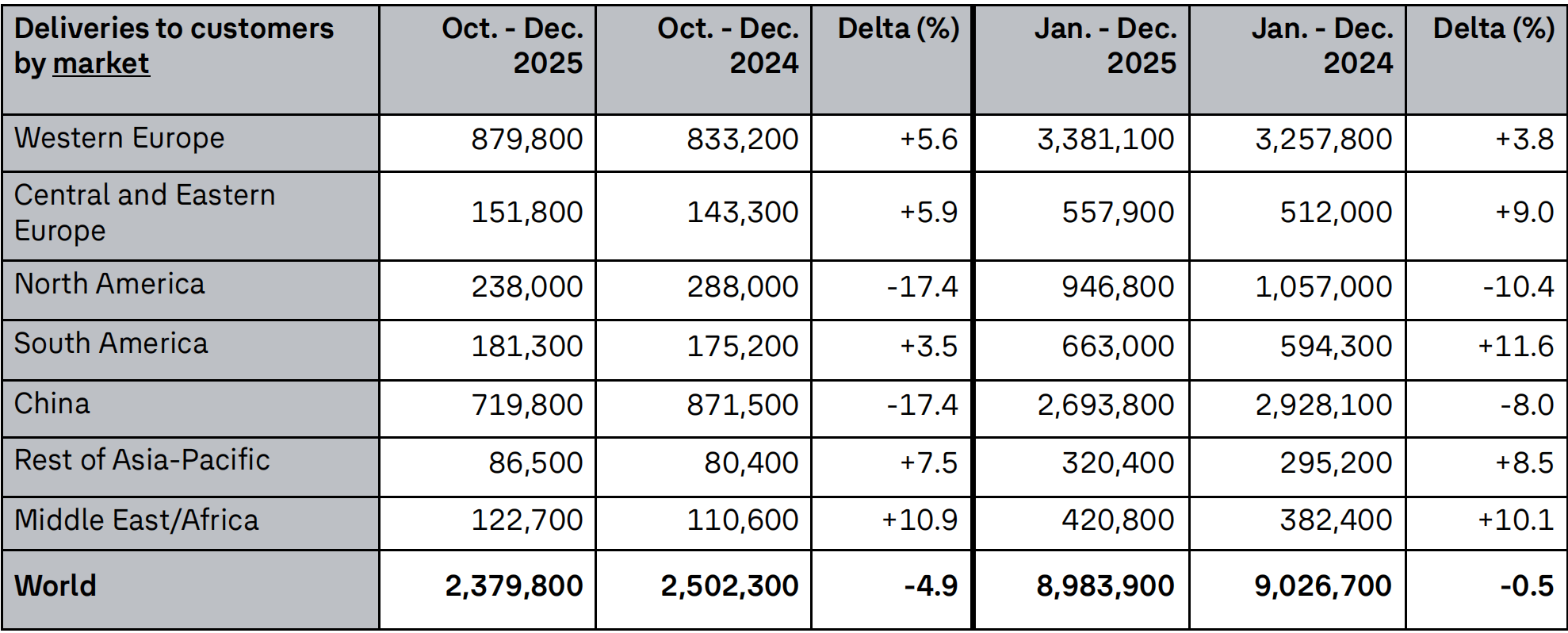Select the South America delta +11.6 cell
The image size is (1568, 633).
(1516, 347)
